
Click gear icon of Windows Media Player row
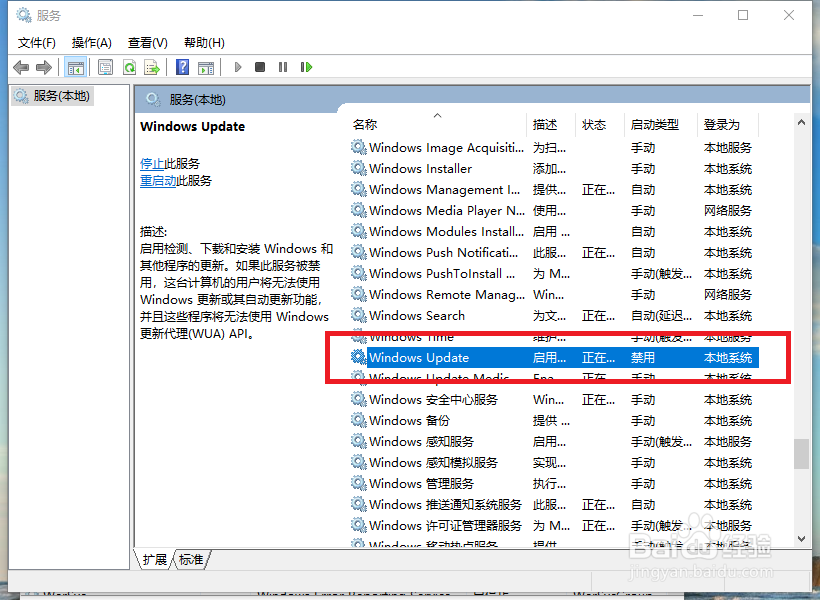tap(358, 210)
